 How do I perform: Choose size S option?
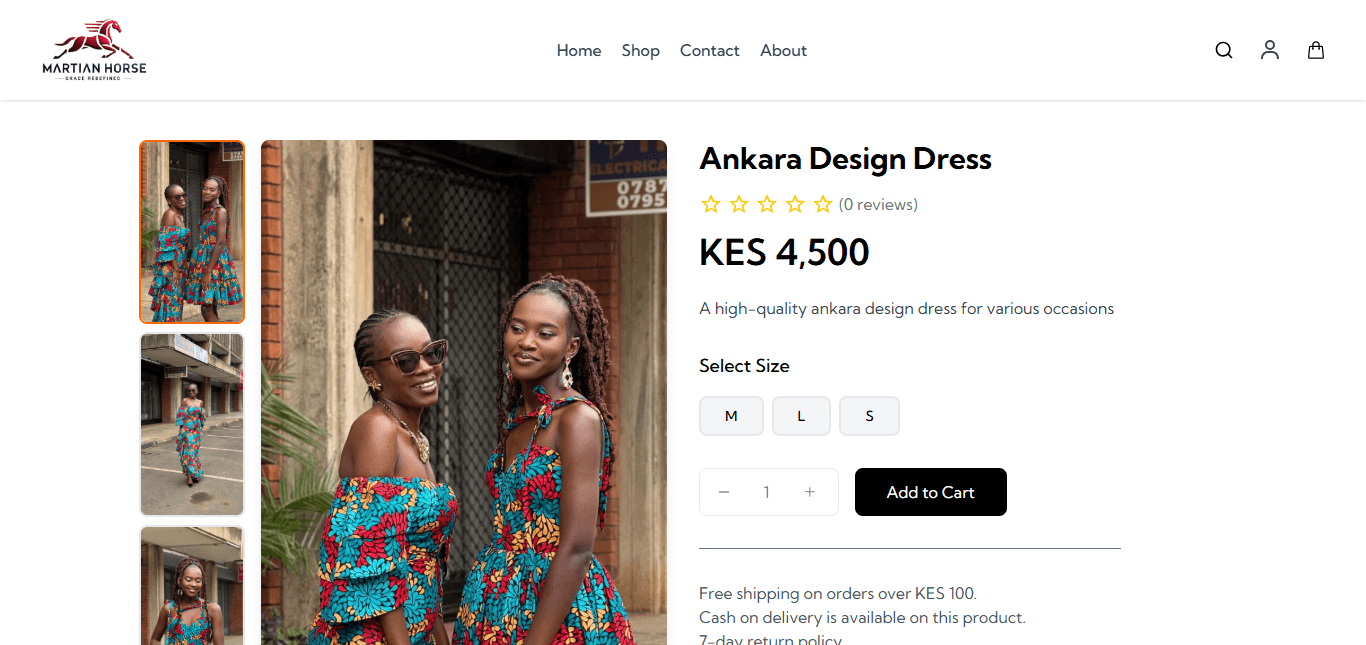pyautogui.click(x=869, y=416)
